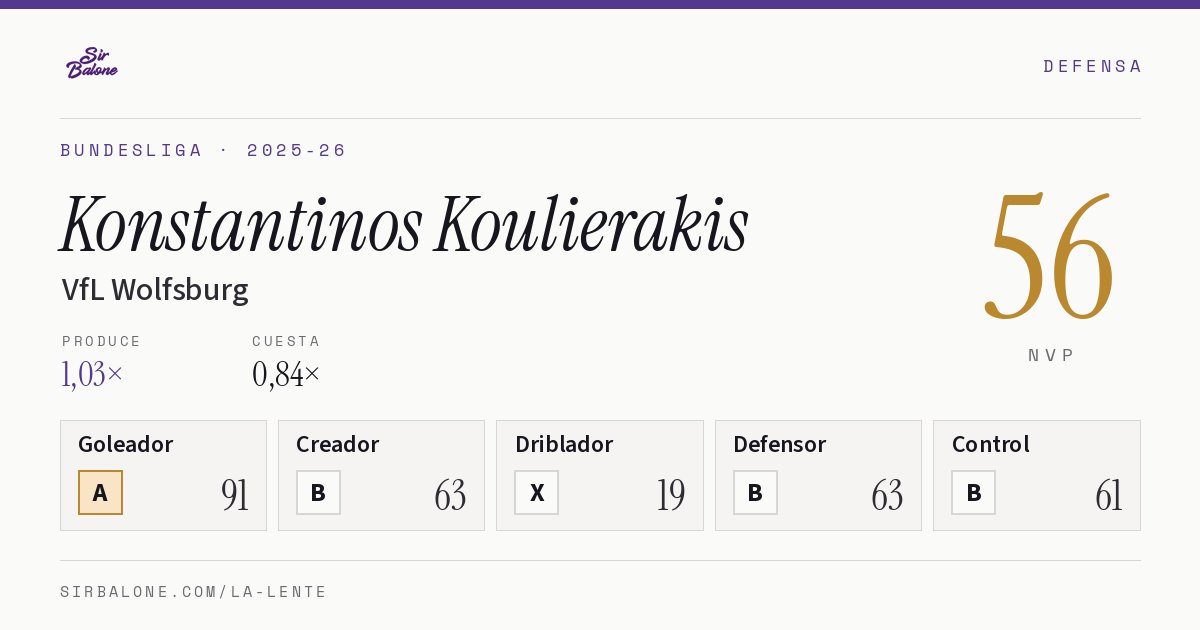This screenshot has width=1200, height=630.
Task: Select the Konstantinos Koulierakis player name
Action: pyautogui.click(x=404, y=224)
